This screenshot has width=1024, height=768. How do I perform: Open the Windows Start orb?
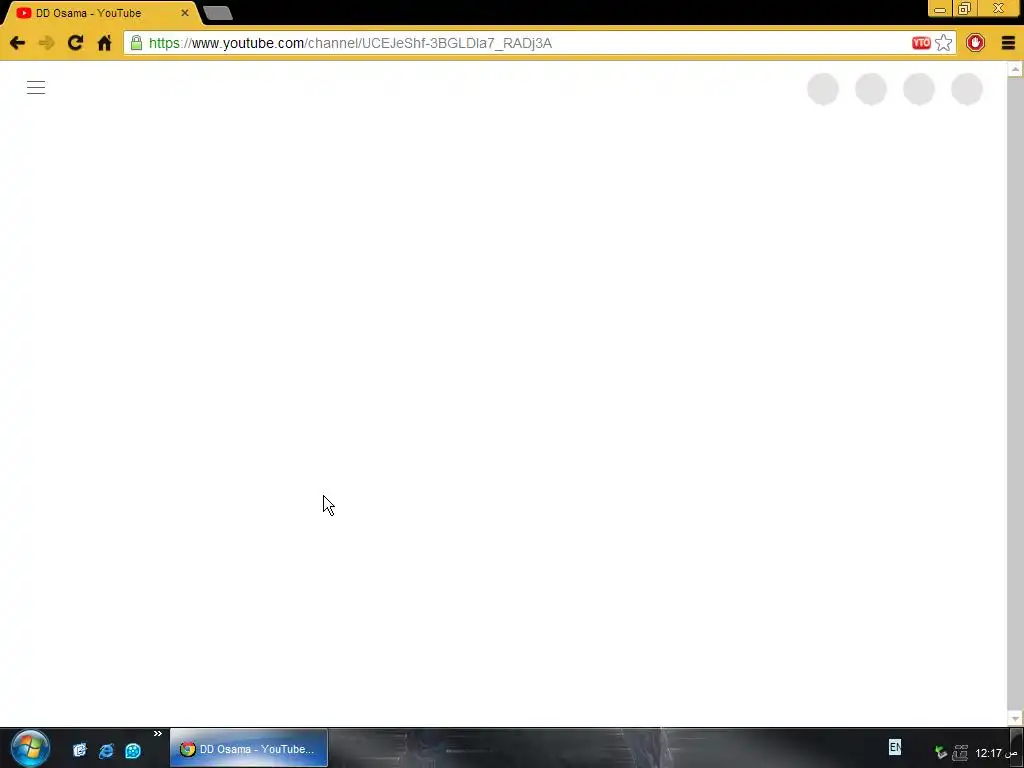(x=29, y=749)
